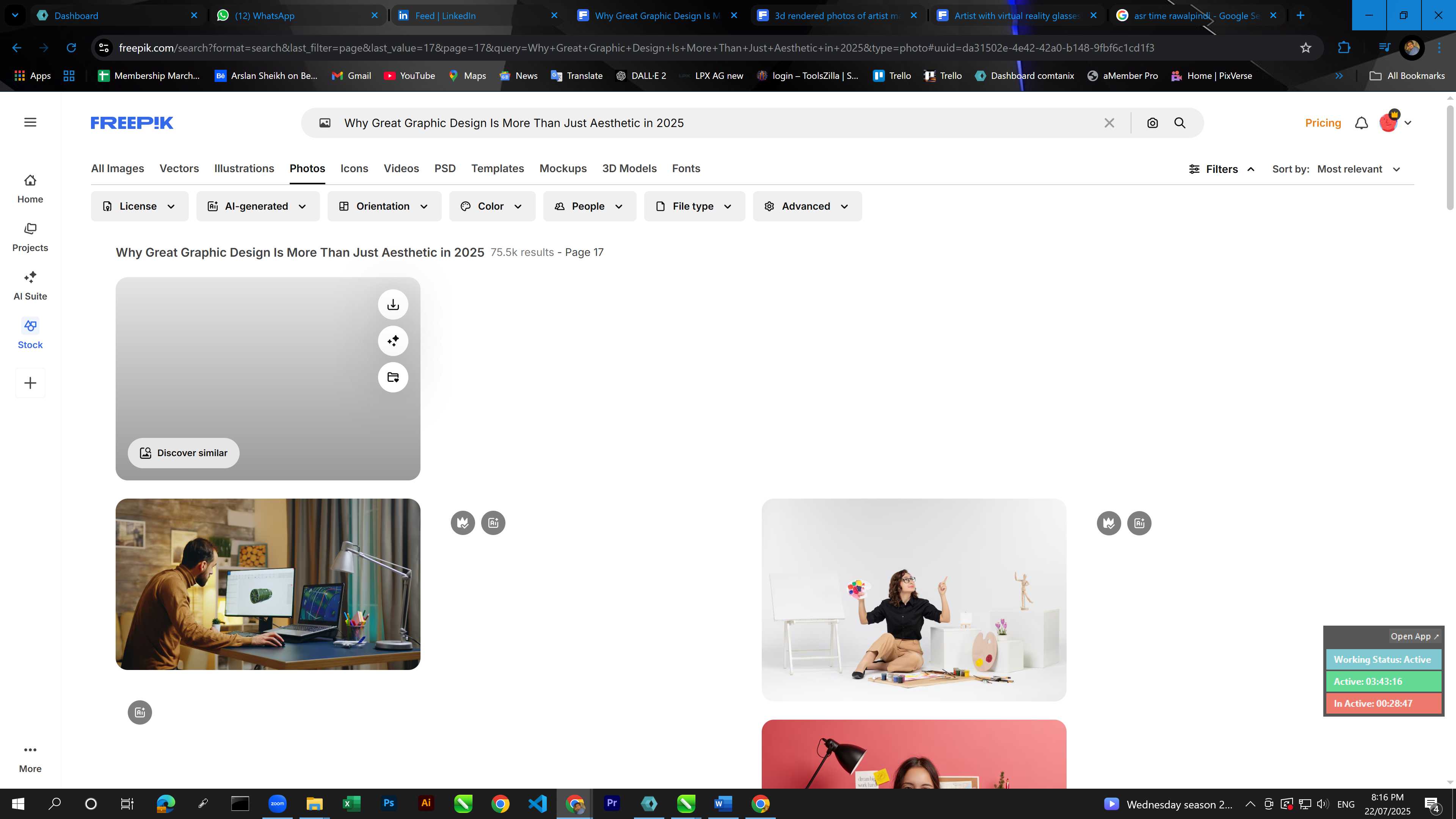The height and width of the screenshot is (819, 1456).
Task: Expand the Orientation filter dropdown
Action: 384,206
